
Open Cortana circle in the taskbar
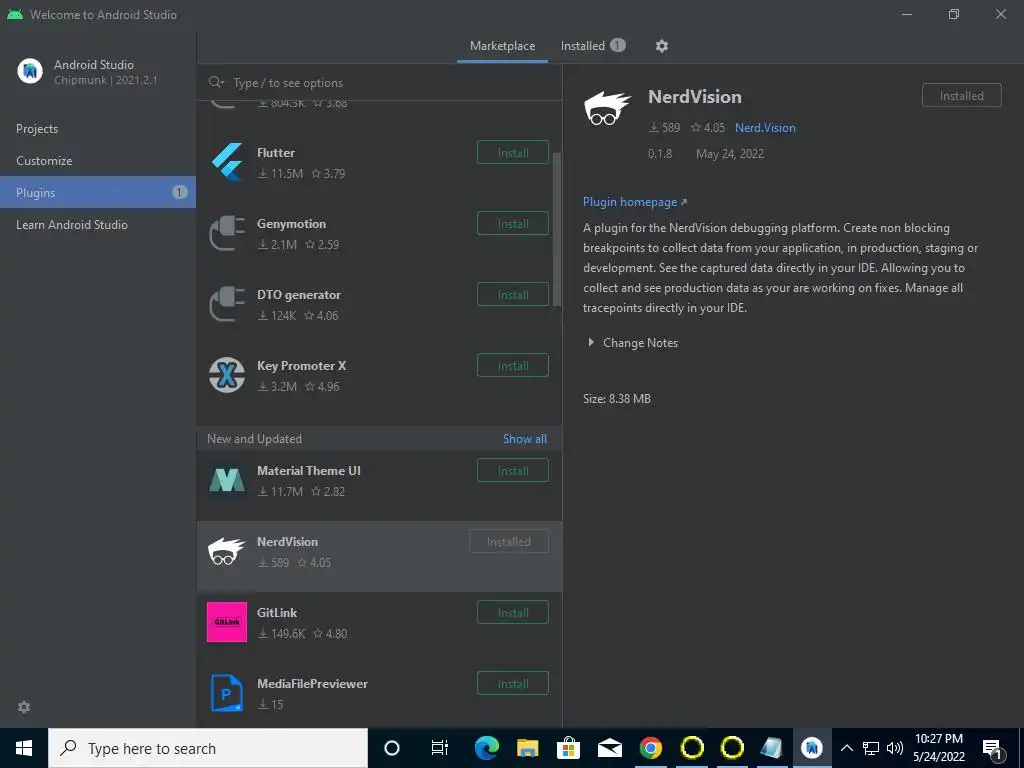[x=392, y=748]
